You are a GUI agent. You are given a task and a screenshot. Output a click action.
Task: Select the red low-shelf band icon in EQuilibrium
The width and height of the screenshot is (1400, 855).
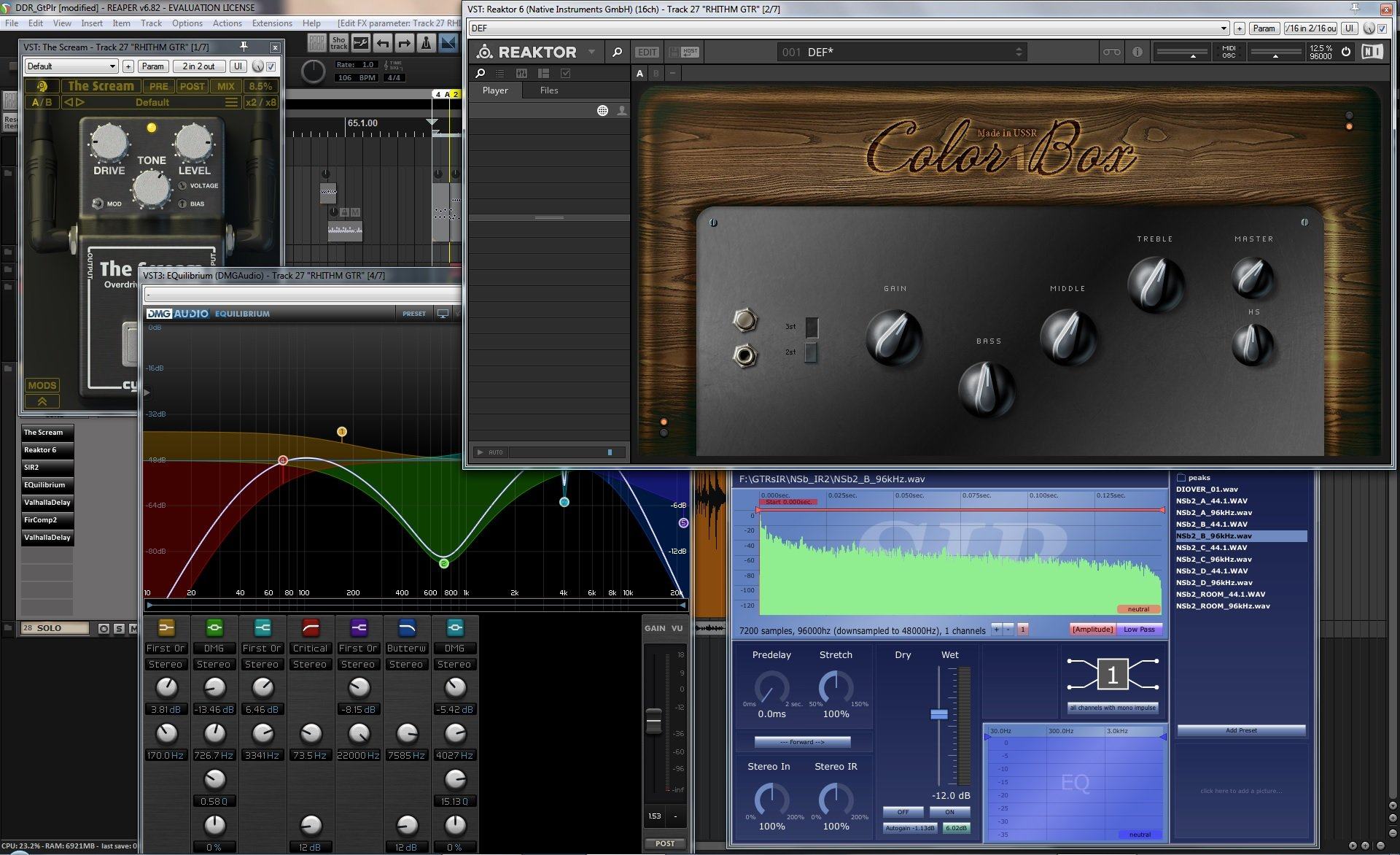311,627
